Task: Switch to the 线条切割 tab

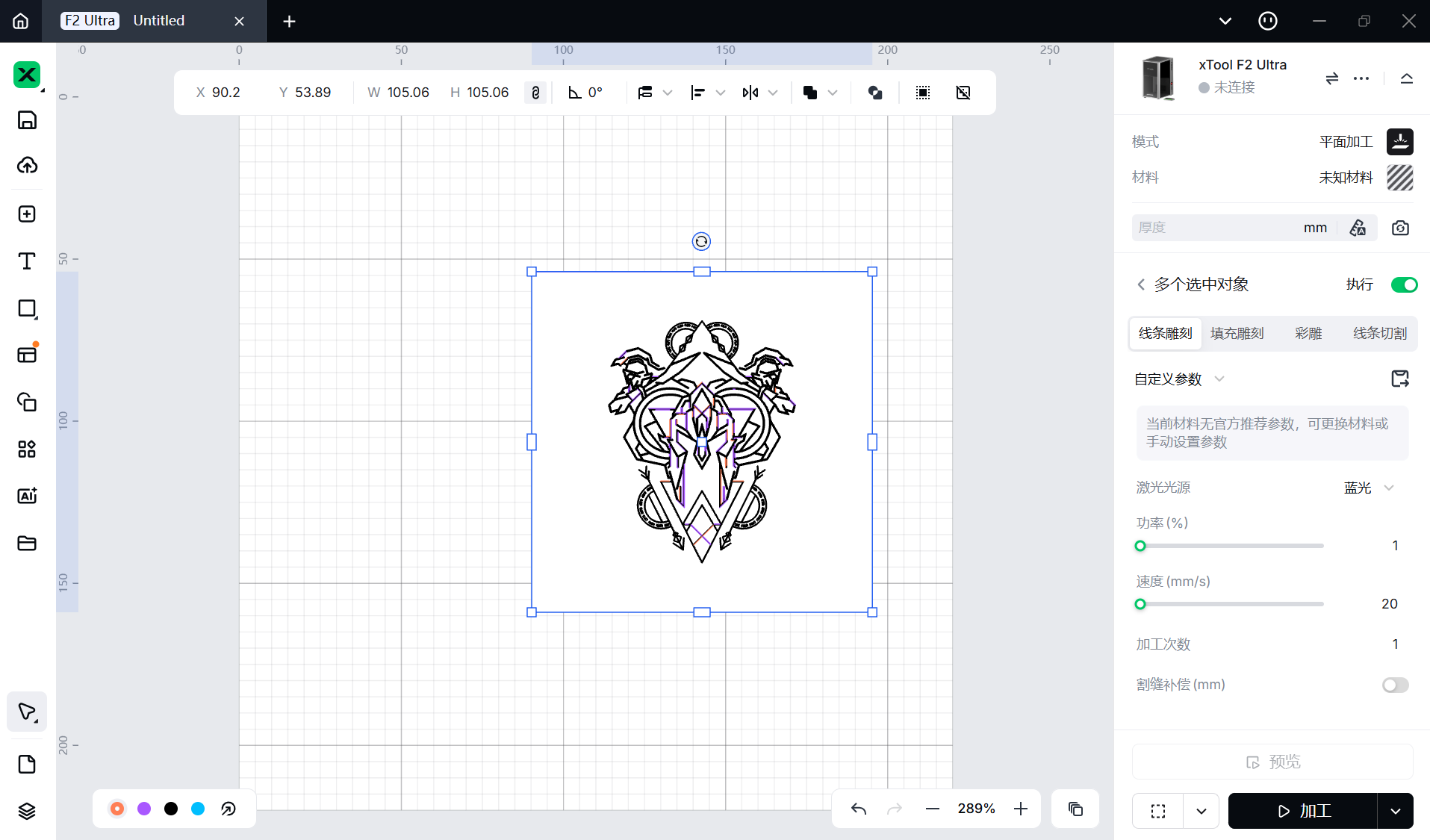Action: point(1379,333)
